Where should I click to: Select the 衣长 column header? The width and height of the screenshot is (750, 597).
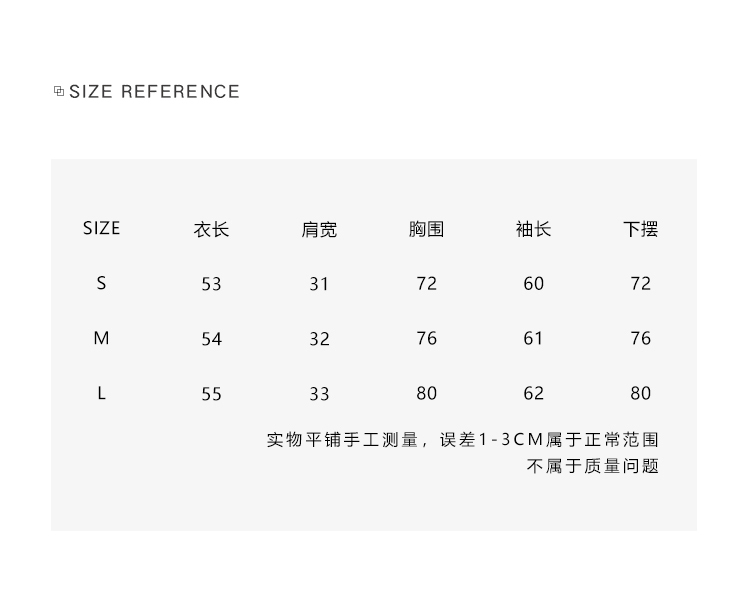tap(211, 229)
